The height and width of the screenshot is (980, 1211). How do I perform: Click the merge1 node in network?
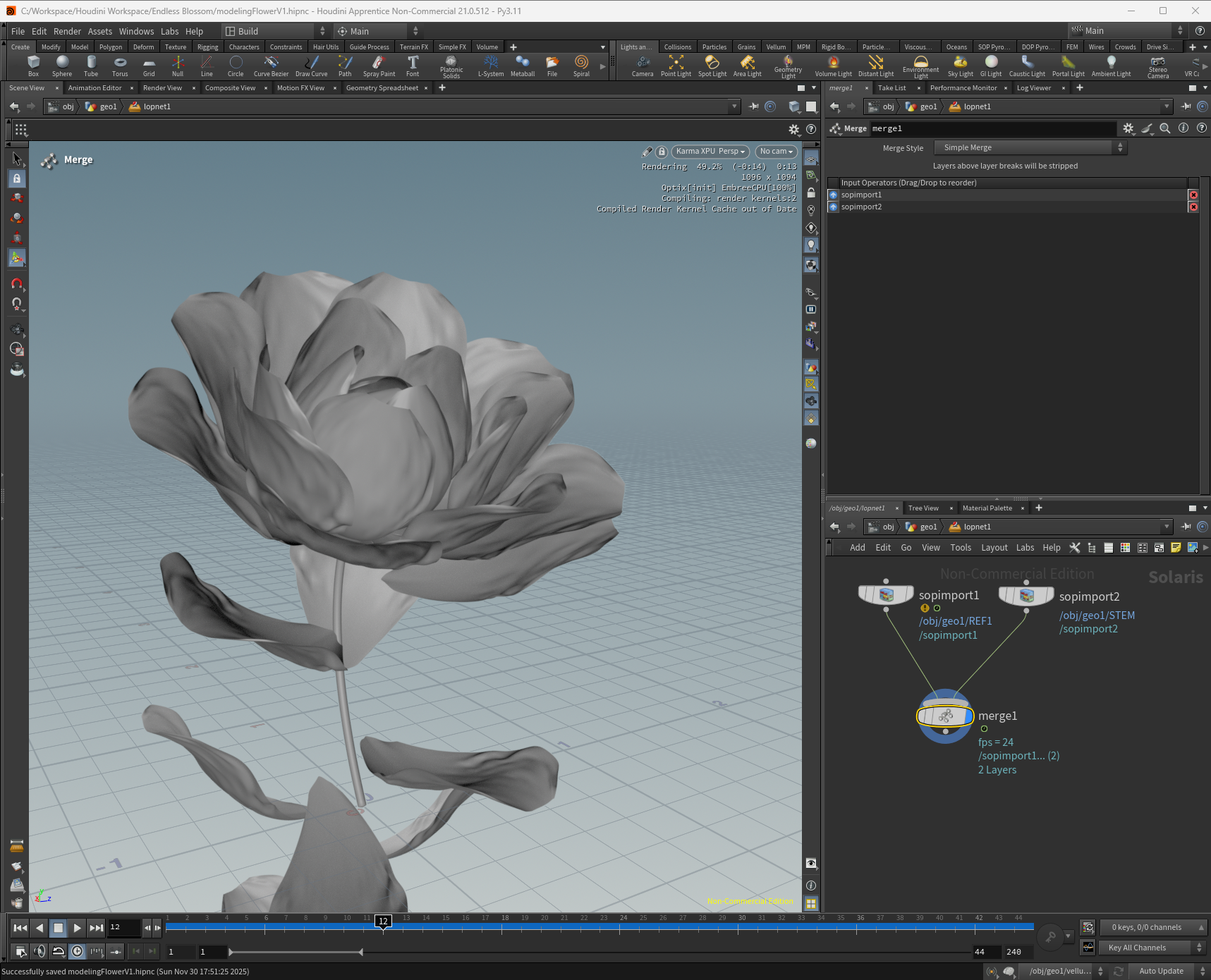tap(944, 716)
